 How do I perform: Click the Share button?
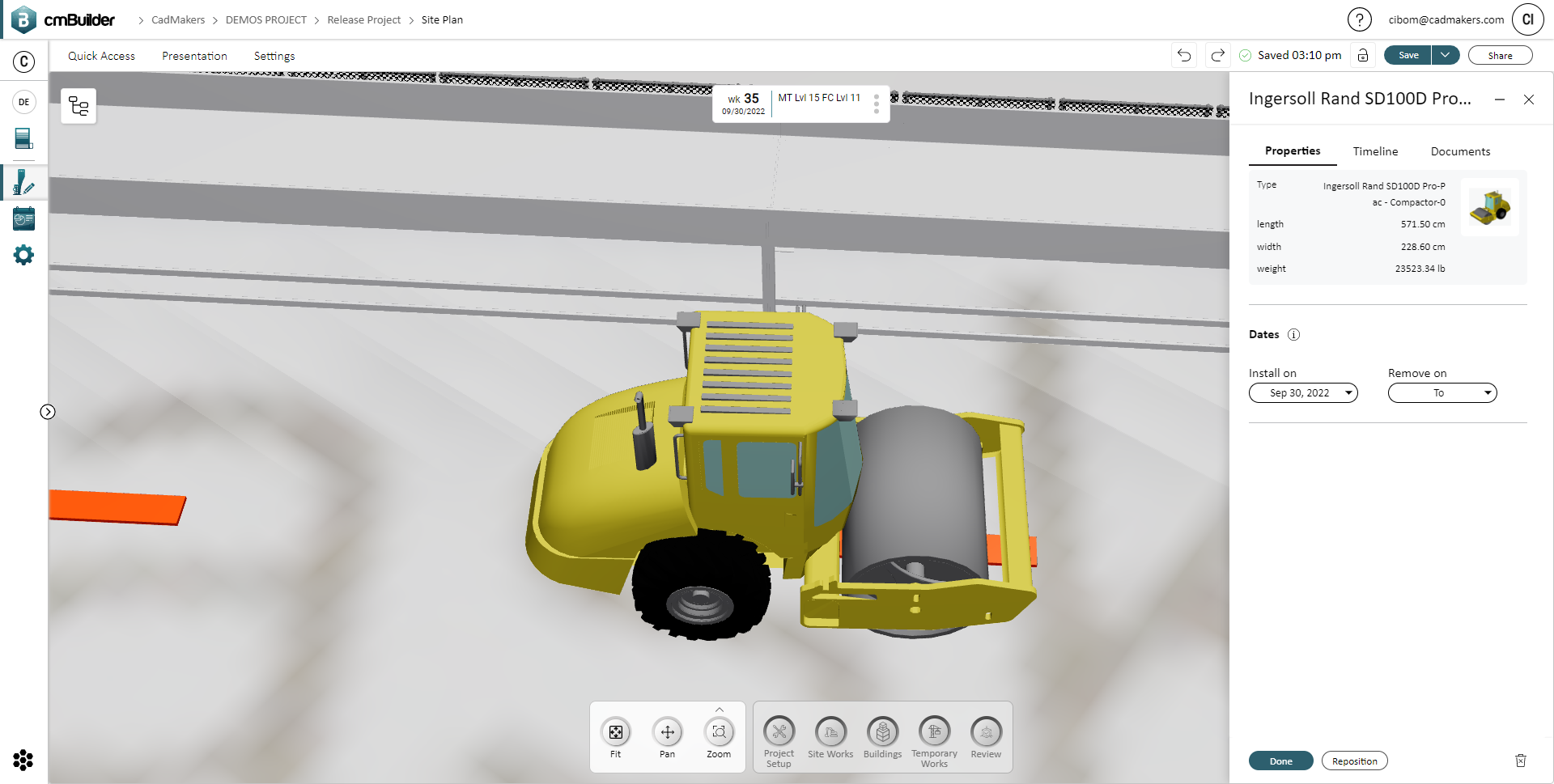click(1500, 55)
